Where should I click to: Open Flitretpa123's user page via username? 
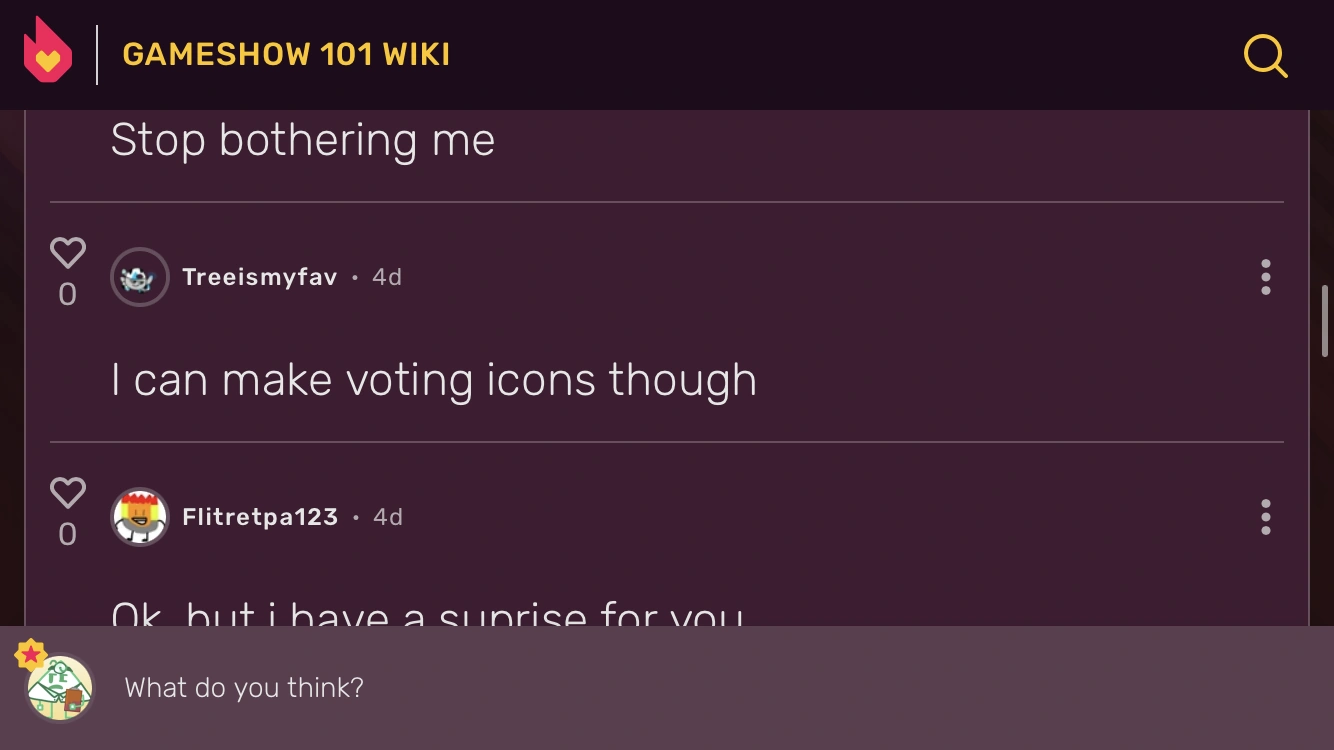click(261, 517)
